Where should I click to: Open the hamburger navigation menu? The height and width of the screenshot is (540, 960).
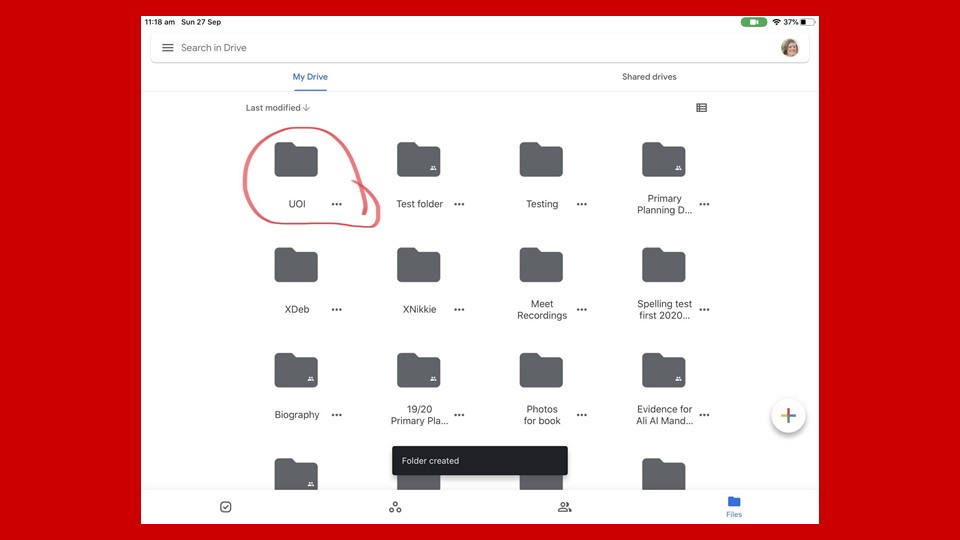point(168,48)
